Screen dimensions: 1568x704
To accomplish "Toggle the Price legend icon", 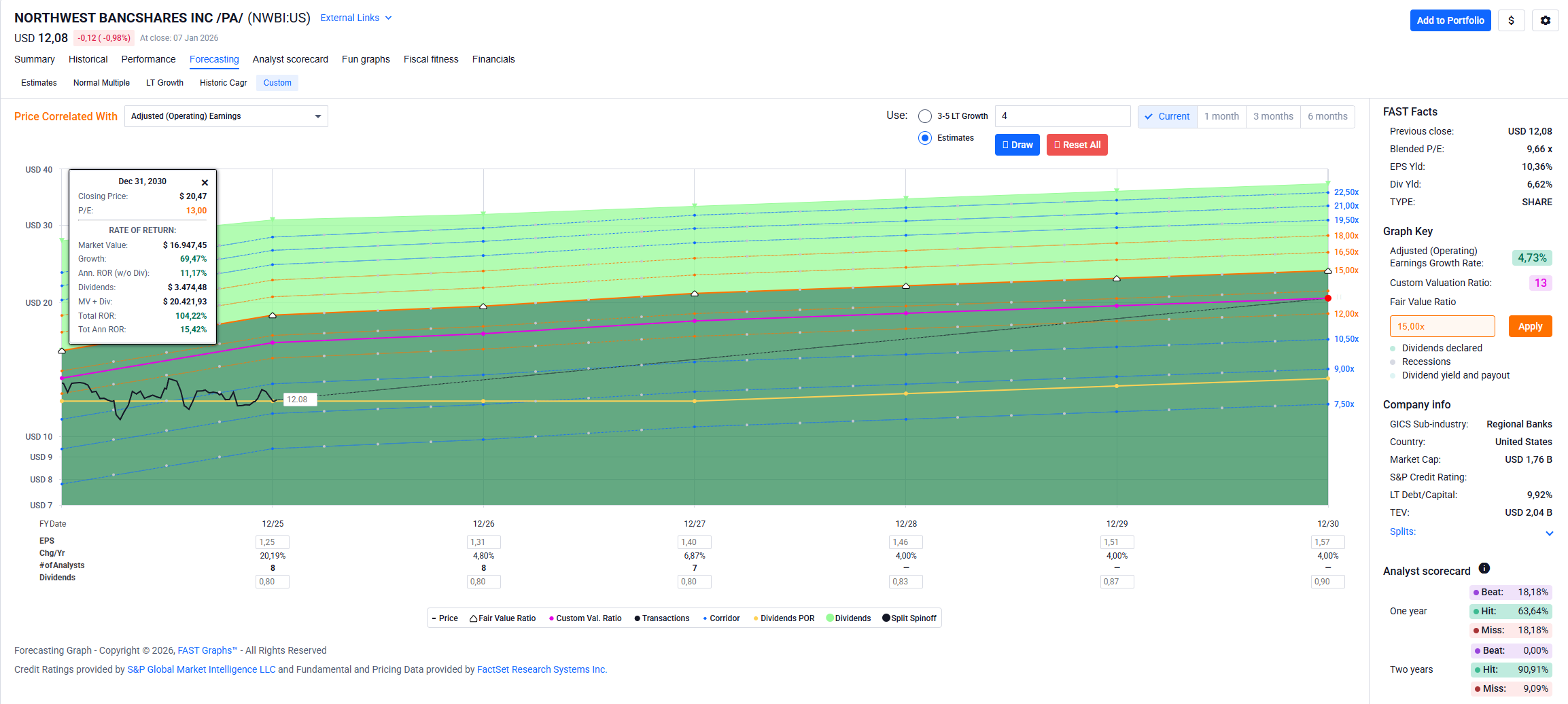I will point(434,618).
